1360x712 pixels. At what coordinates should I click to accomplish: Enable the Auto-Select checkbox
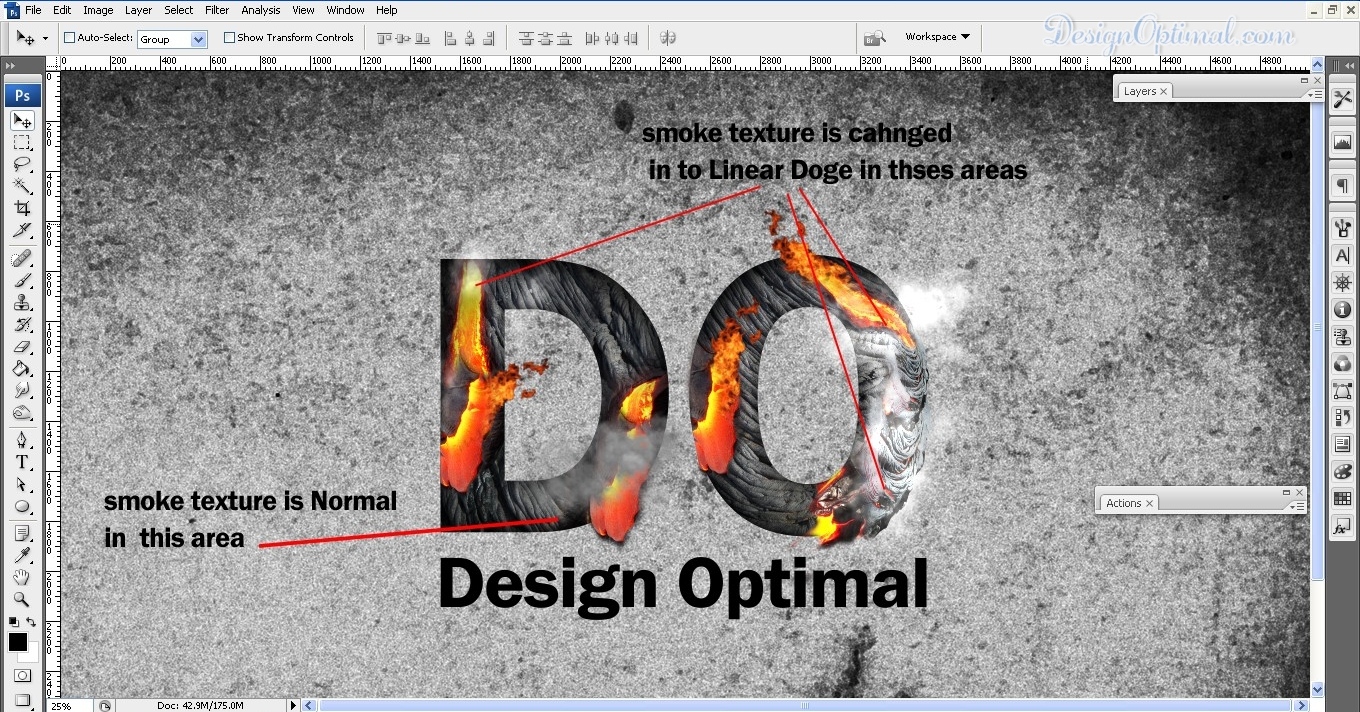pyautogui.click(x=70, y=38)
